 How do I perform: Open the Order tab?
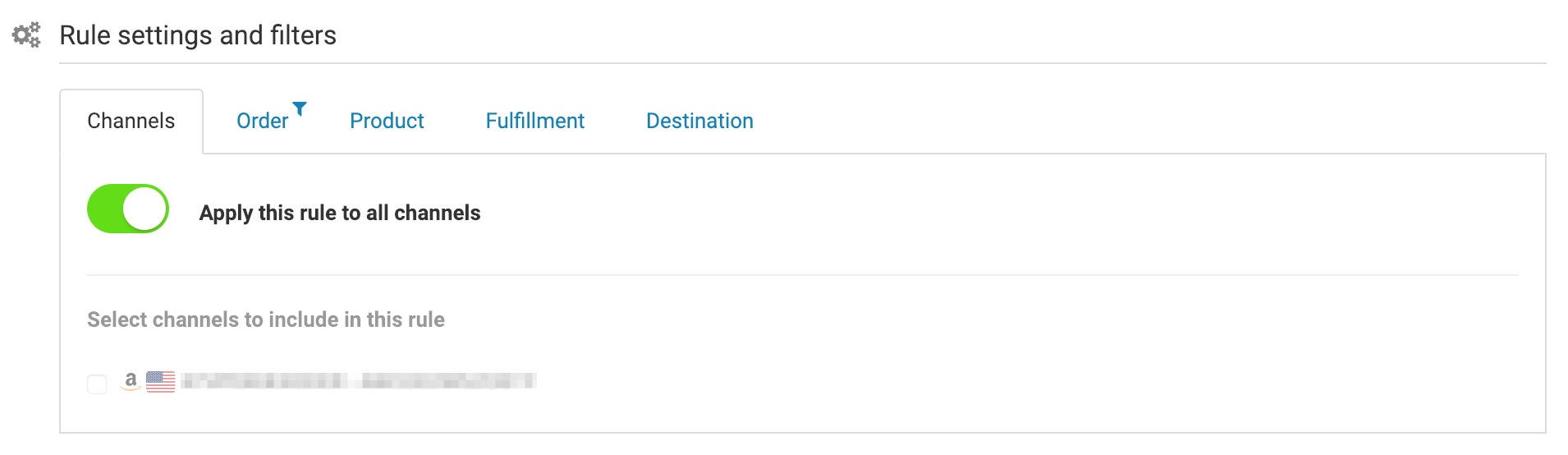tap(262, 121)
